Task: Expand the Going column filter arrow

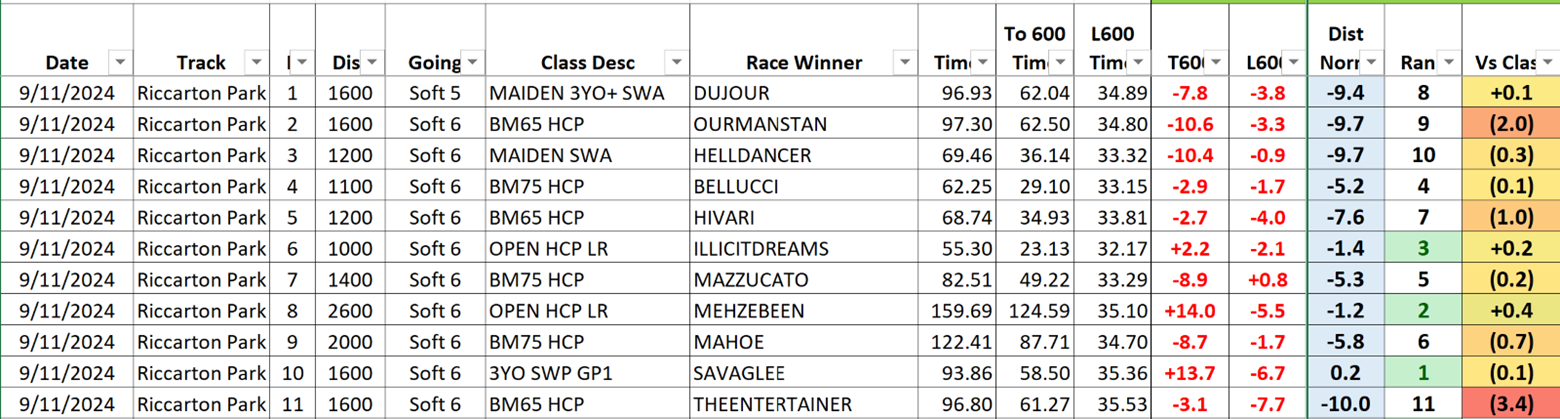Action: coord(471,62)
